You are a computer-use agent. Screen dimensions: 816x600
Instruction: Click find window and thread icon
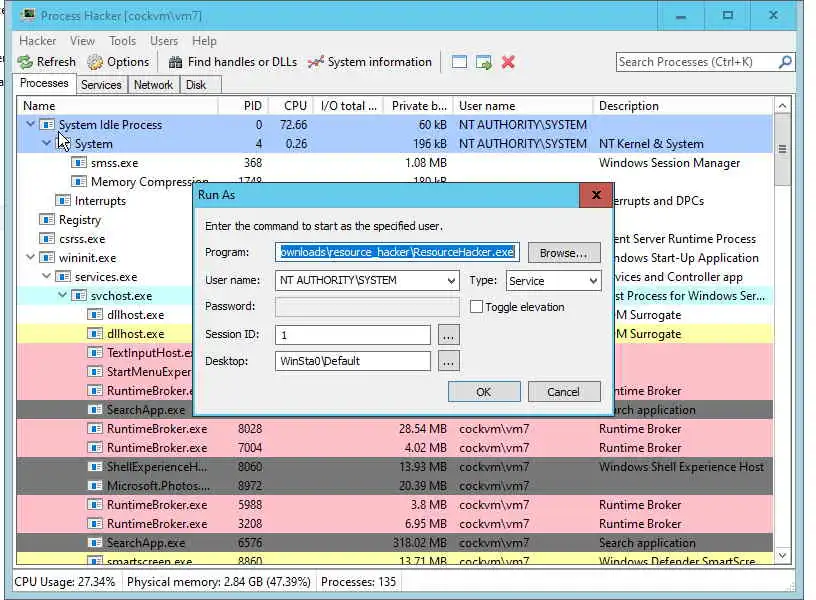pyautogui.click(x=483, y=62)
